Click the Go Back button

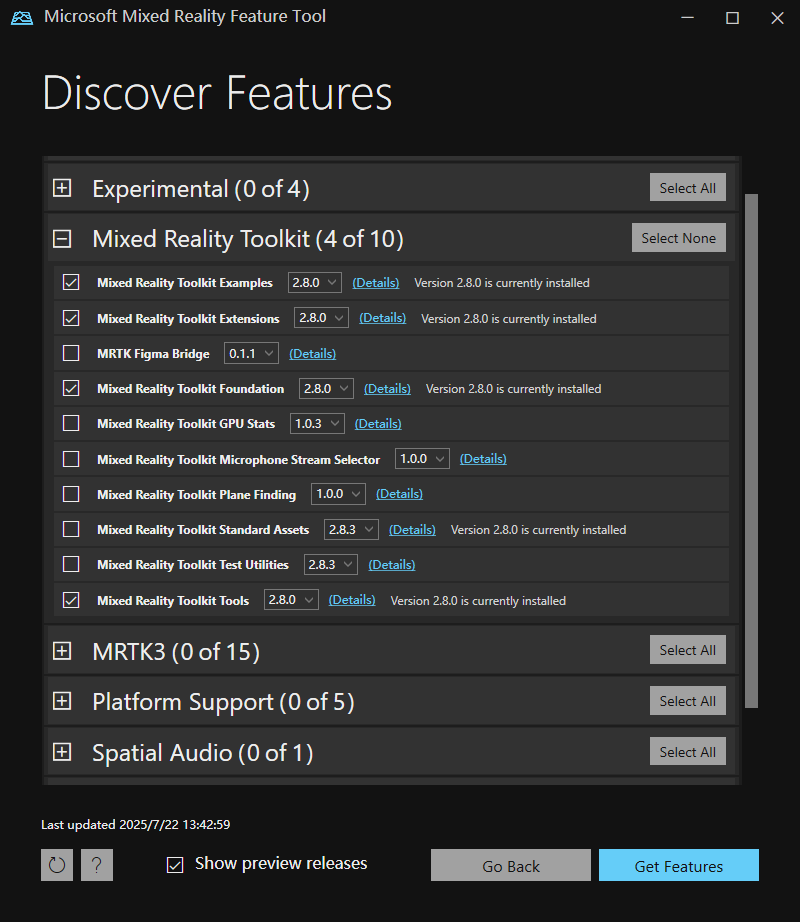(x=511, y=865)
